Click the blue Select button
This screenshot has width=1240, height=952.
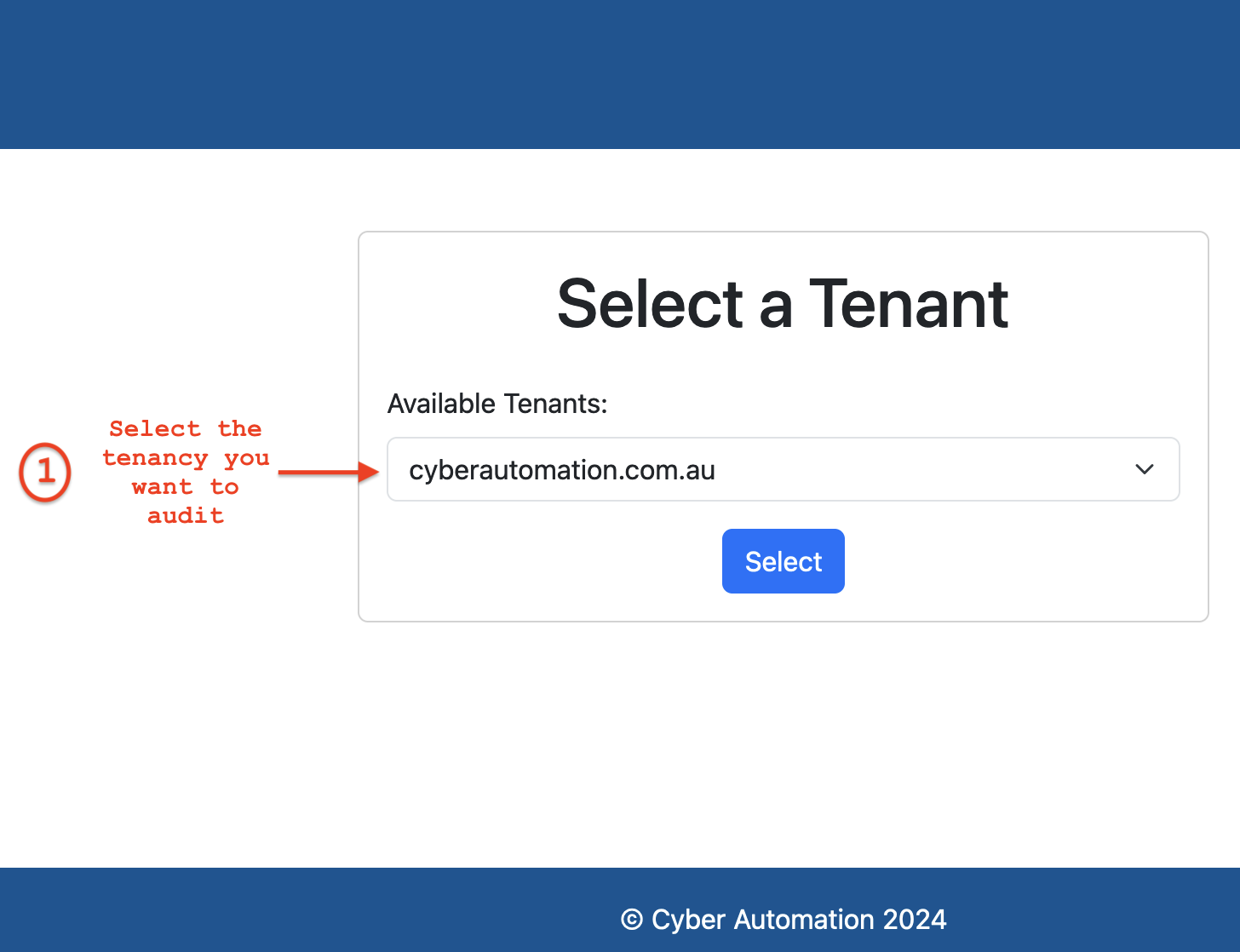[x=783, y=561]
